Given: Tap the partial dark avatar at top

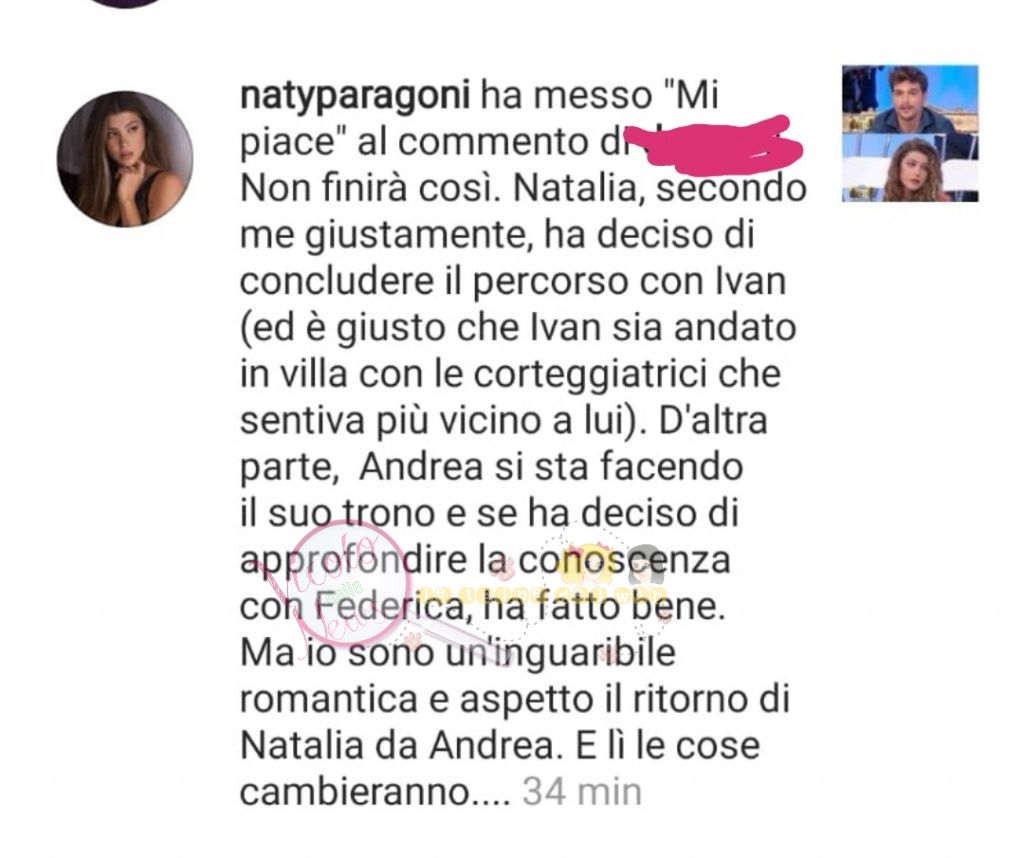Looking at the screenshot, I should coord(125,3).
